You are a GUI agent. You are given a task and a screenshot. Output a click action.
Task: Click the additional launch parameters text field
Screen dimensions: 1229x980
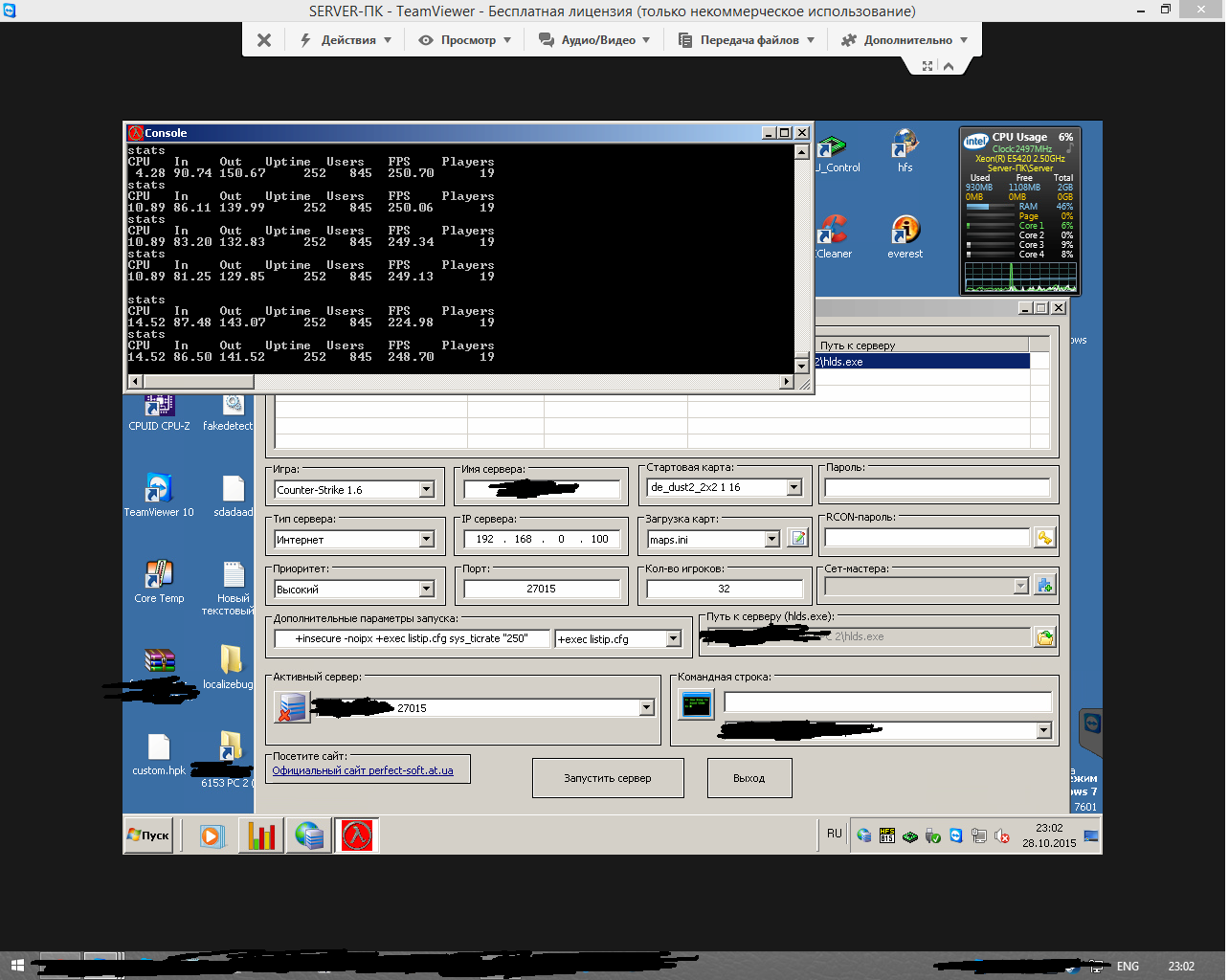(x=413, y=638)
